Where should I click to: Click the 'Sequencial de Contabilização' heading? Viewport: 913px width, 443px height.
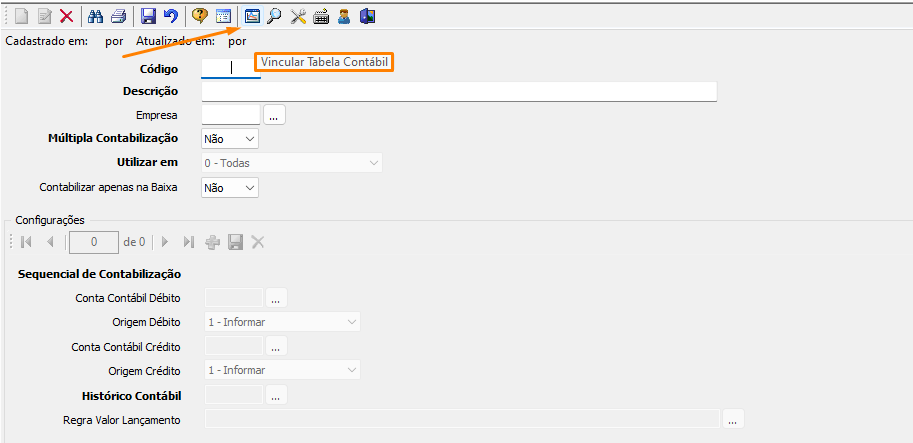point(100,274)
